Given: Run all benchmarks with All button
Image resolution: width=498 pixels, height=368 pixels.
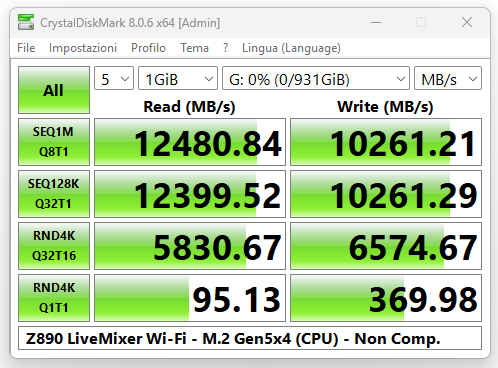Looking at the screenshot, I should tap(54, 90).
